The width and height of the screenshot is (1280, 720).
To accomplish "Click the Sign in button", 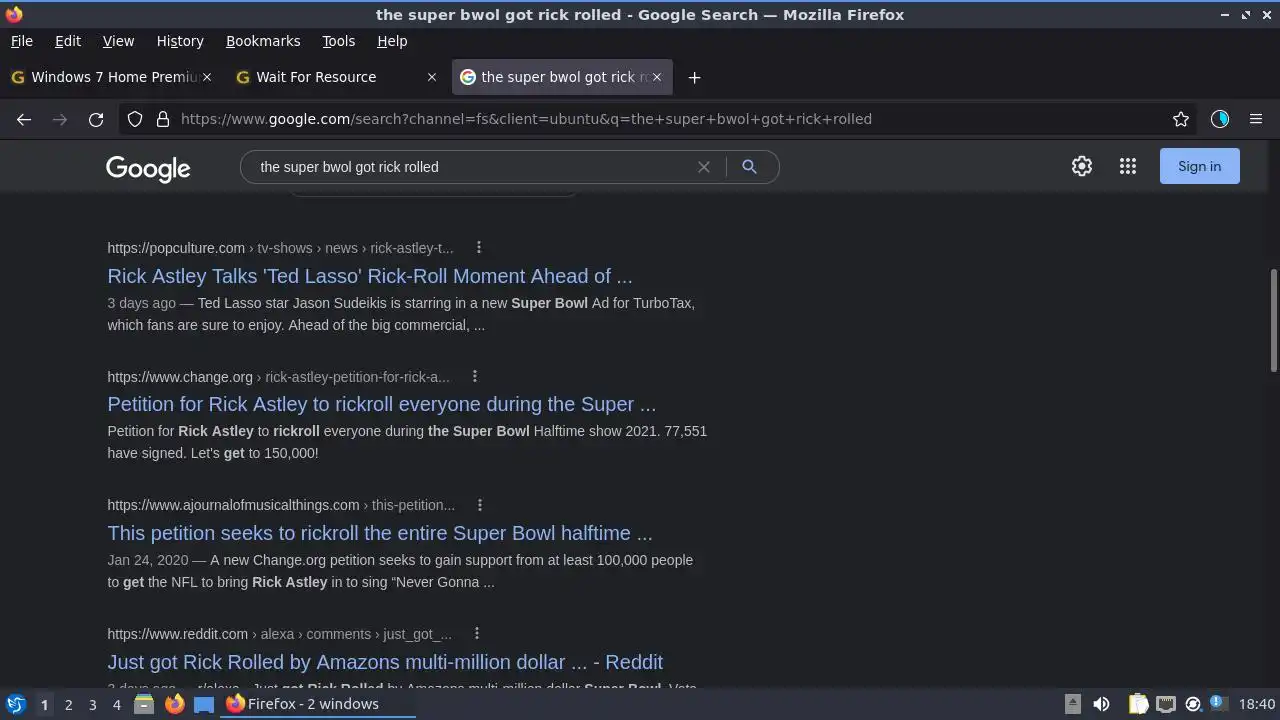I will [1199, 166].
